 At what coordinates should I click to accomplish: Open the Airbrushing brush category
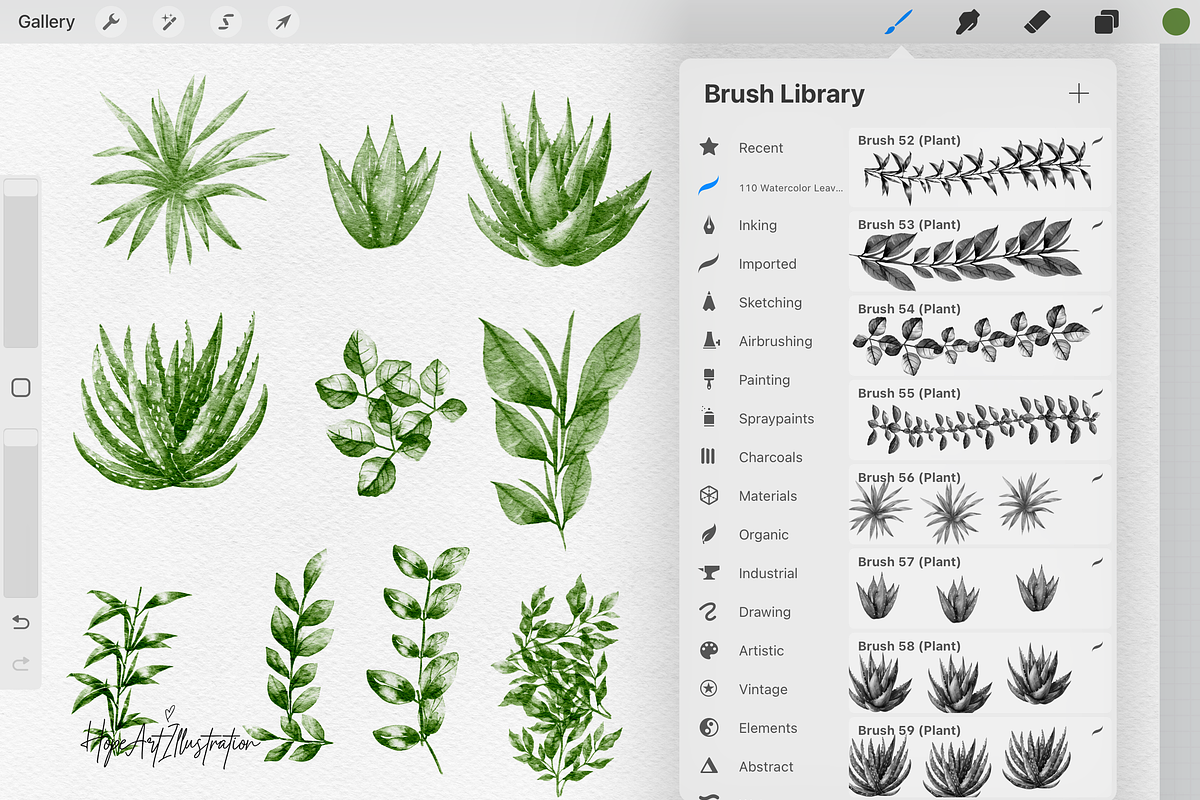pyautogui.click(x=775, y=342)
